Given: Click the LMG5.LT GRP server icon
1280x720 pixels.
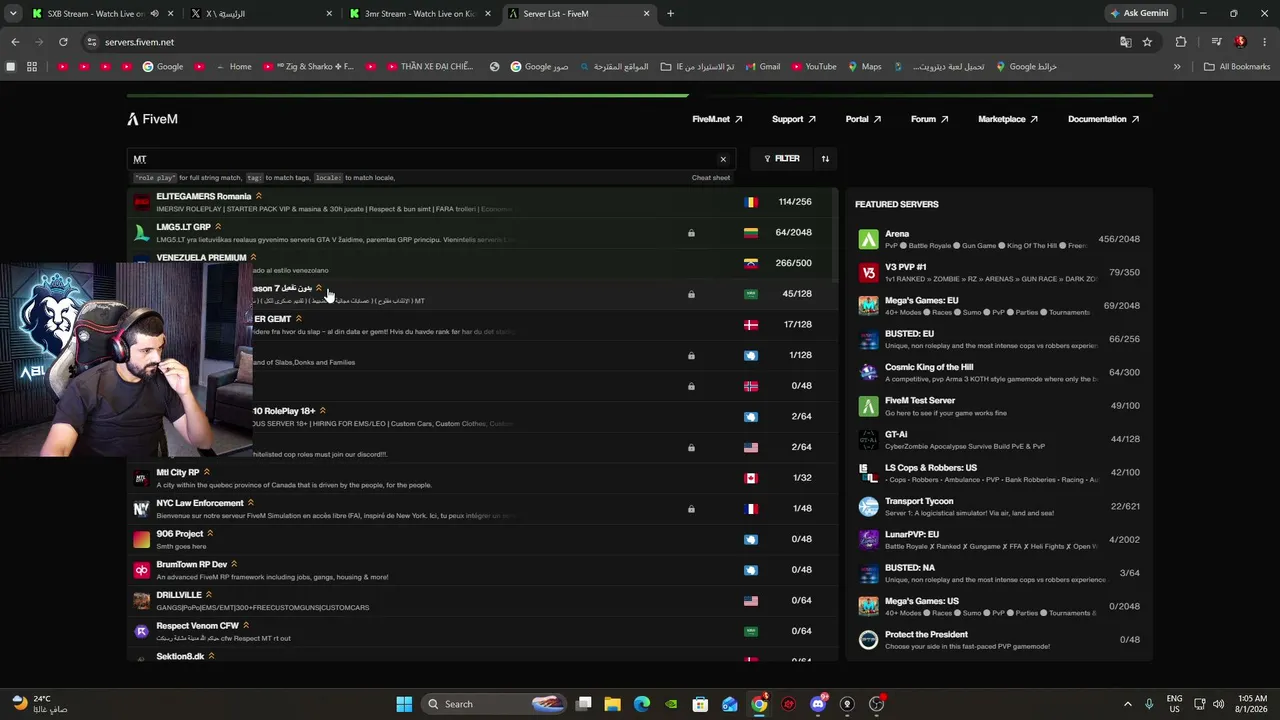Looking at the screenshot, I should [142, 233].
